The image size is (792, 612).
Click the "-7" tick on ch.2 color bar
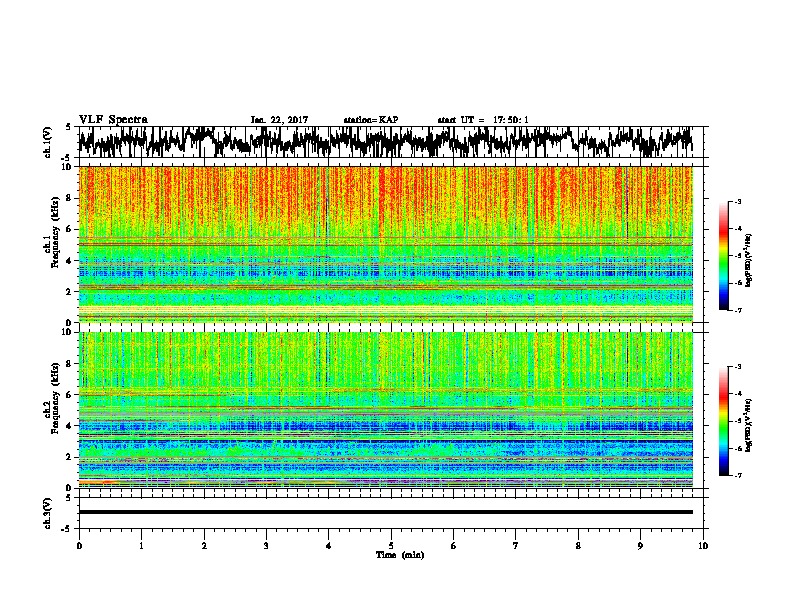click(738, 476)
